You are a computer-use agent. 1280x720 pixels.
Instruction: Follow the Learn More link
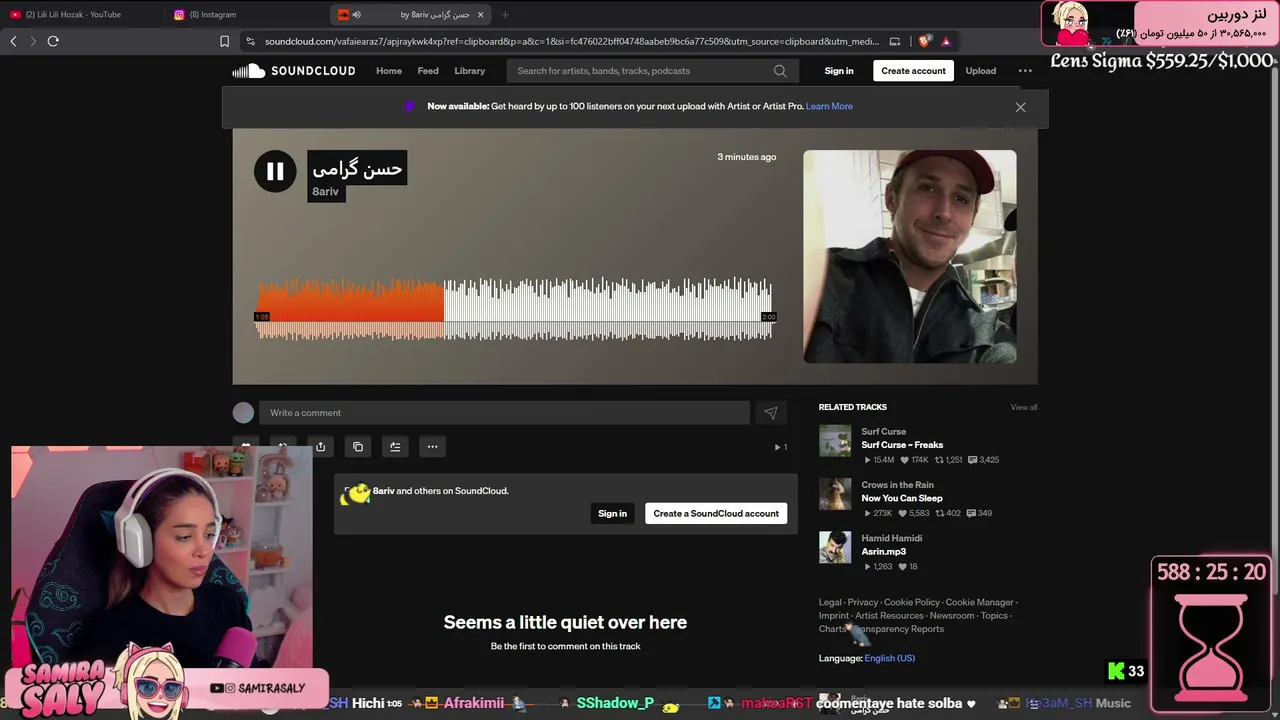[x=829, y=106]
